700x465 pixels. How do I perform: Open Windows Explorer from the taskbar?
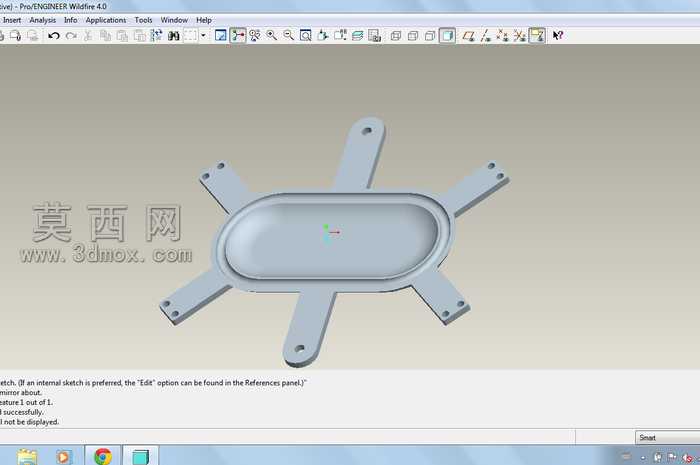coord(27,457)
